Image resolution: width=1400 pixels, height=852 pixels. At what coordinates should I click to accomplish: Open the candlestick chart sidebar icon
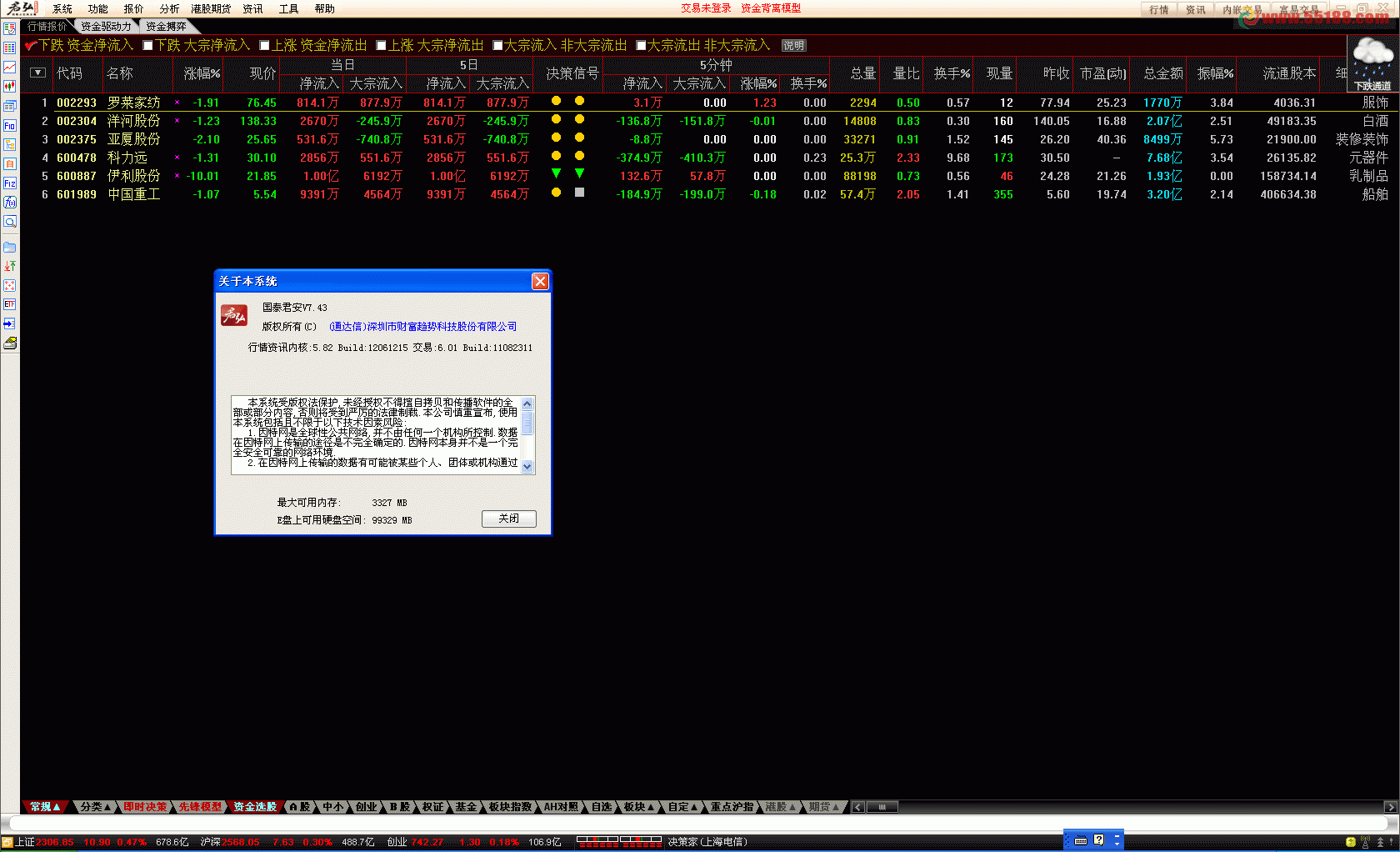click(x=10, y=86)
